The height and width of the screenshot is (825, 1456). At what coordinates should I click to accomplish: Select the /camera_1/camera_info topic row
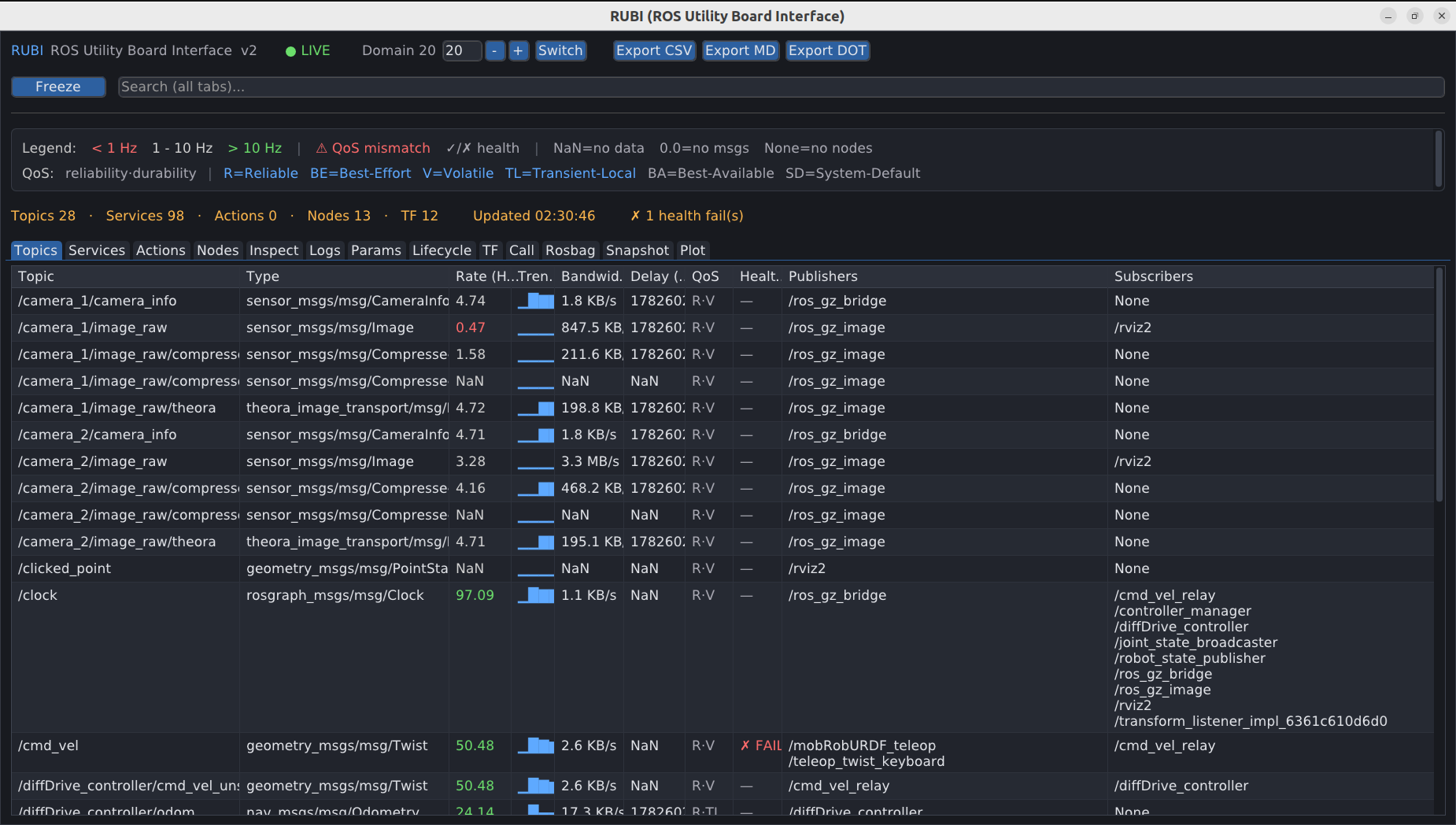722,301
